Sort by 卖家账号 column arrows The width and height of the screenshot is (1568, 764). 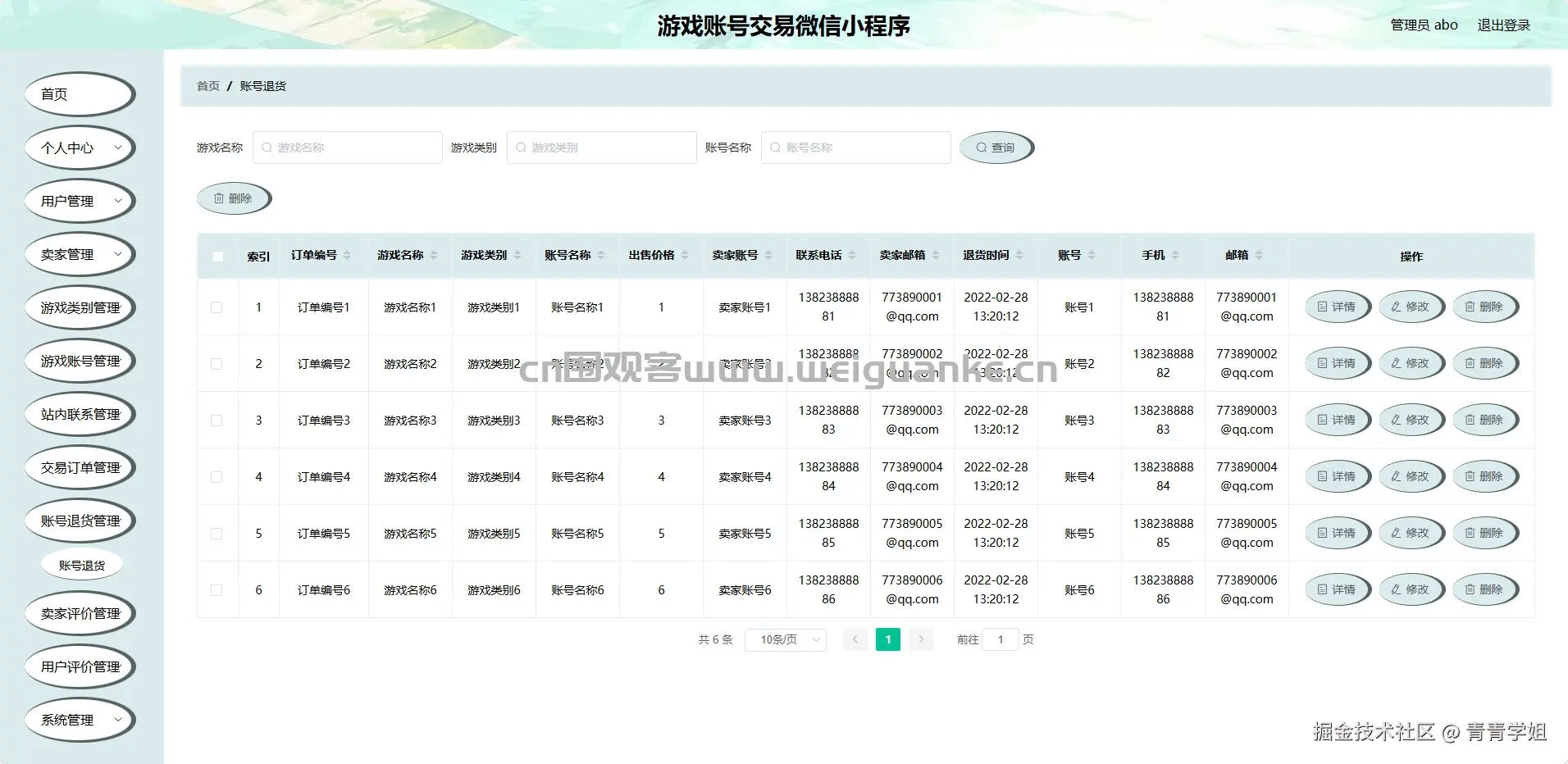point(768,255)
